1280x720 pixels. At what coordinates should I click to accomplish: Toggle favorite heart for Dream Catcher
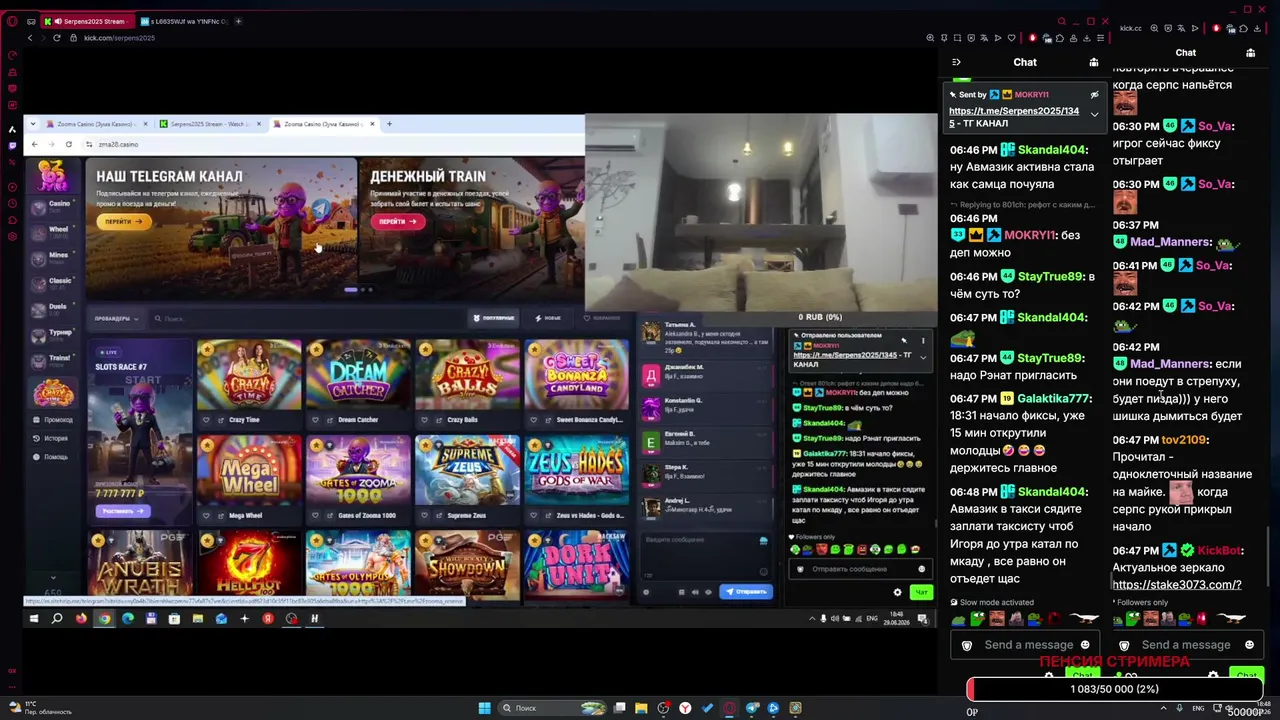(x=316, y=420)
